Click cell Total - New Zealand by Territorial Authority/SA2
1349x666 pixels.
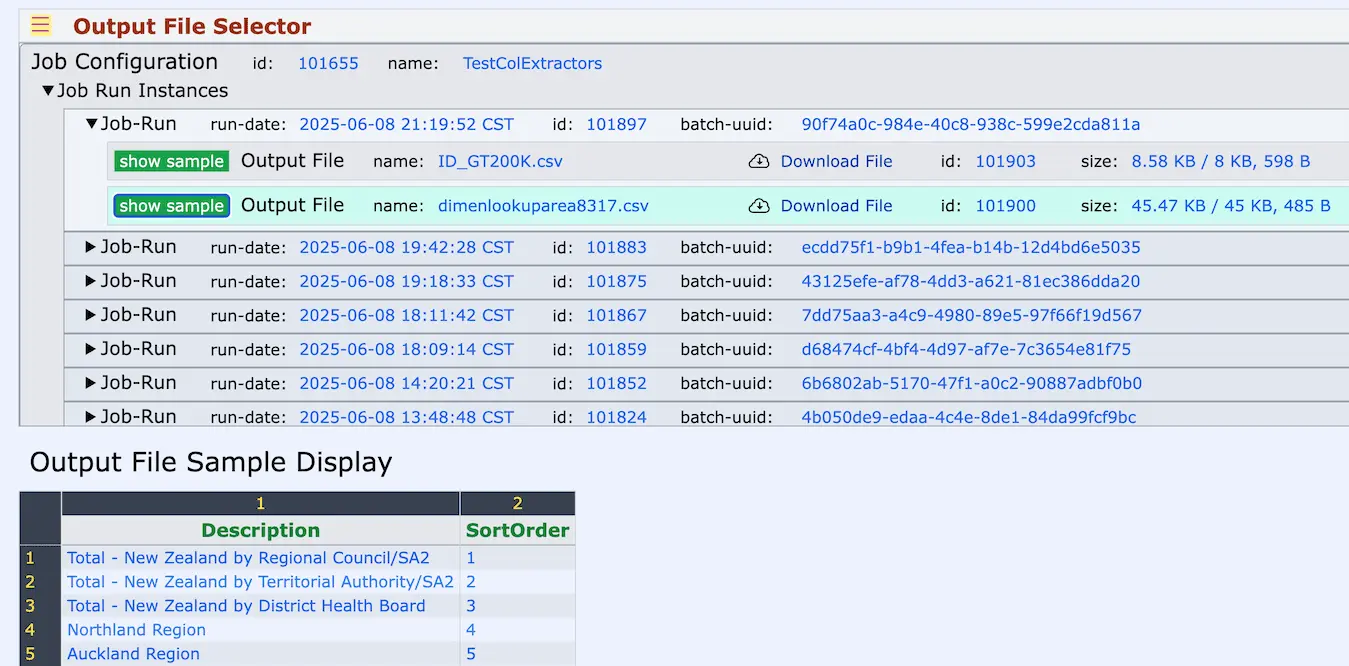click(x=260, y=582)
